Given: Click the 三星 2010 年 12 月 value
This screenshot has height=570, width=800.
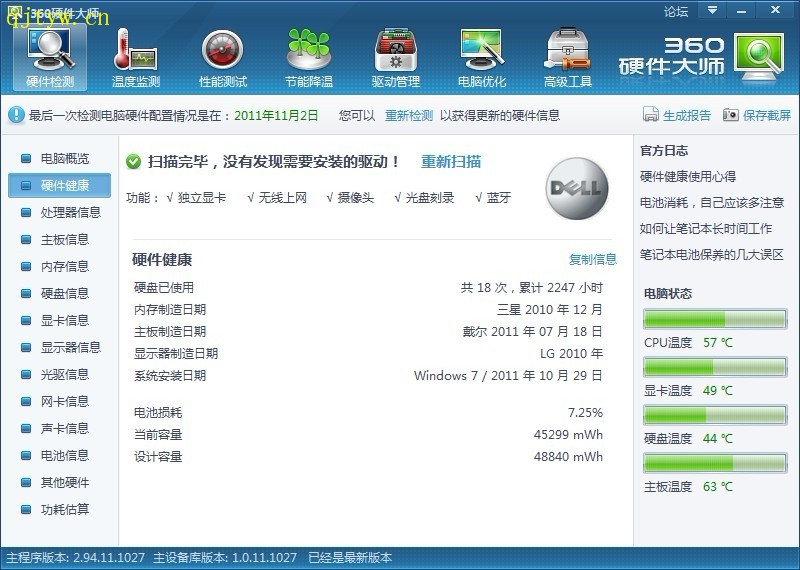Looking at the screenshot, I should coord(549,310).
